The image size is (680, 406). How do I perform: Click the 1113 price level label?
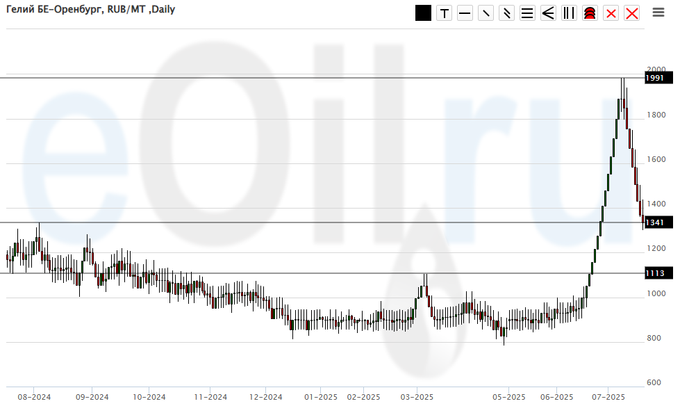(x=655, y=272)
